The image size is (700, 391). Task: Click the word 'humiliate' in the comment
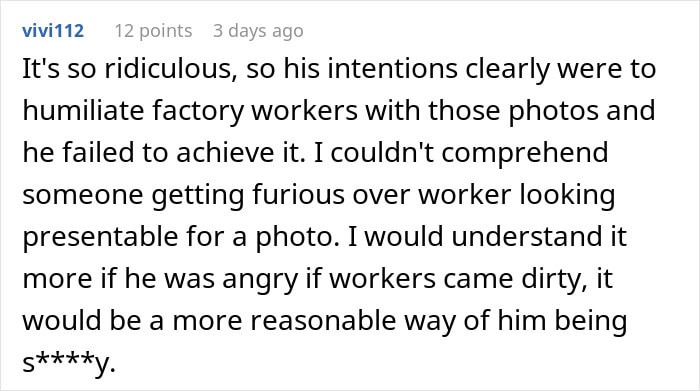(x=83, y=110)
